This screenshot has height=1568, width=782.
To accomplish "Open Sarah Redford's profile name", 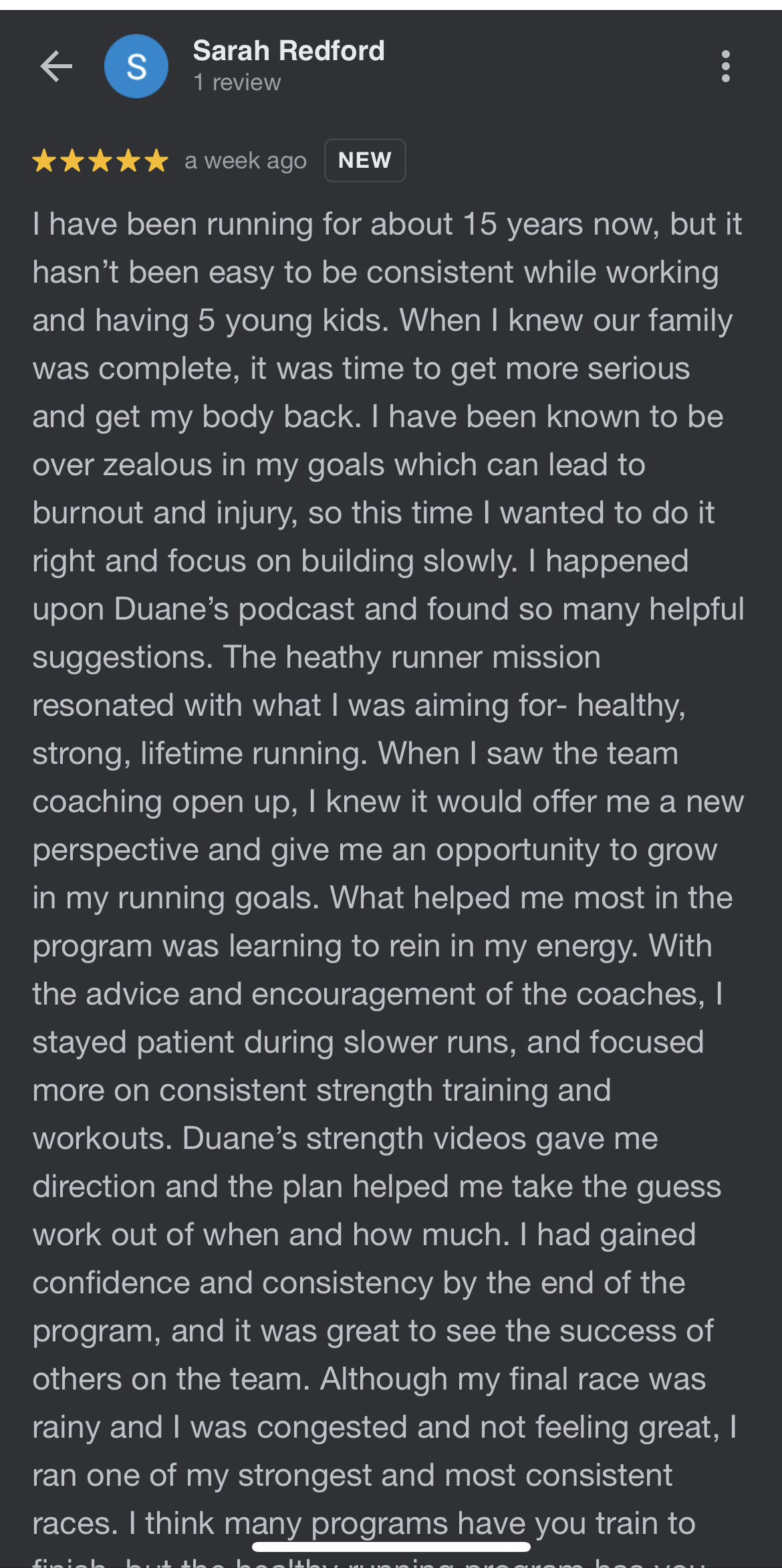I will coord(289,51).
